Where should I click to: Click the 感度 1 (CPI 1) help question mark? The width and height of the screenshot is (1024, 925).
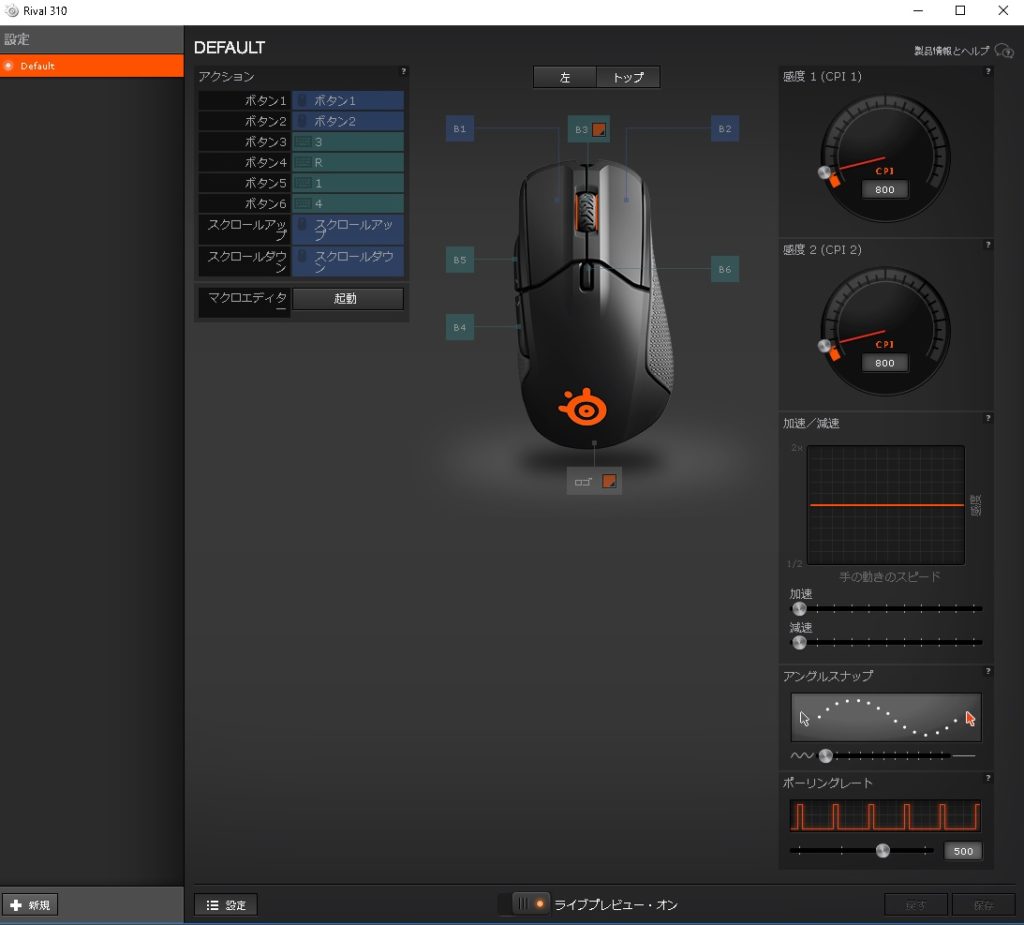coord(988,71)
